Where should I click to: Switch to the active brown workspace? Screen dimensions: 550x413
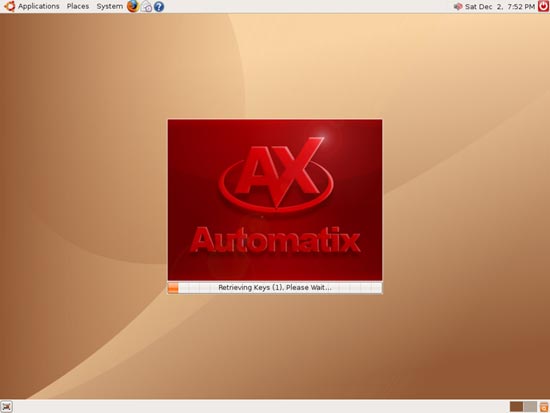coord(516,407)
